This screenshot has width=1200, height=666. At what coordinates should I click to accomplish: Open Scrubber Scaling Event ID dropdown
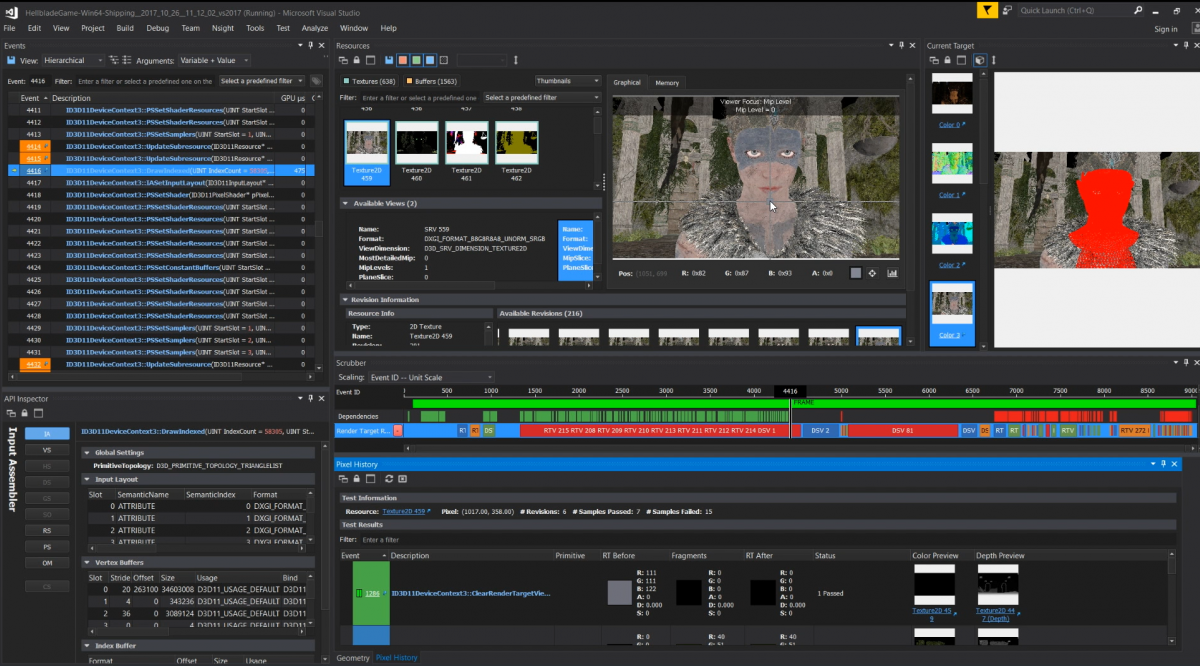tap(431, 377)
